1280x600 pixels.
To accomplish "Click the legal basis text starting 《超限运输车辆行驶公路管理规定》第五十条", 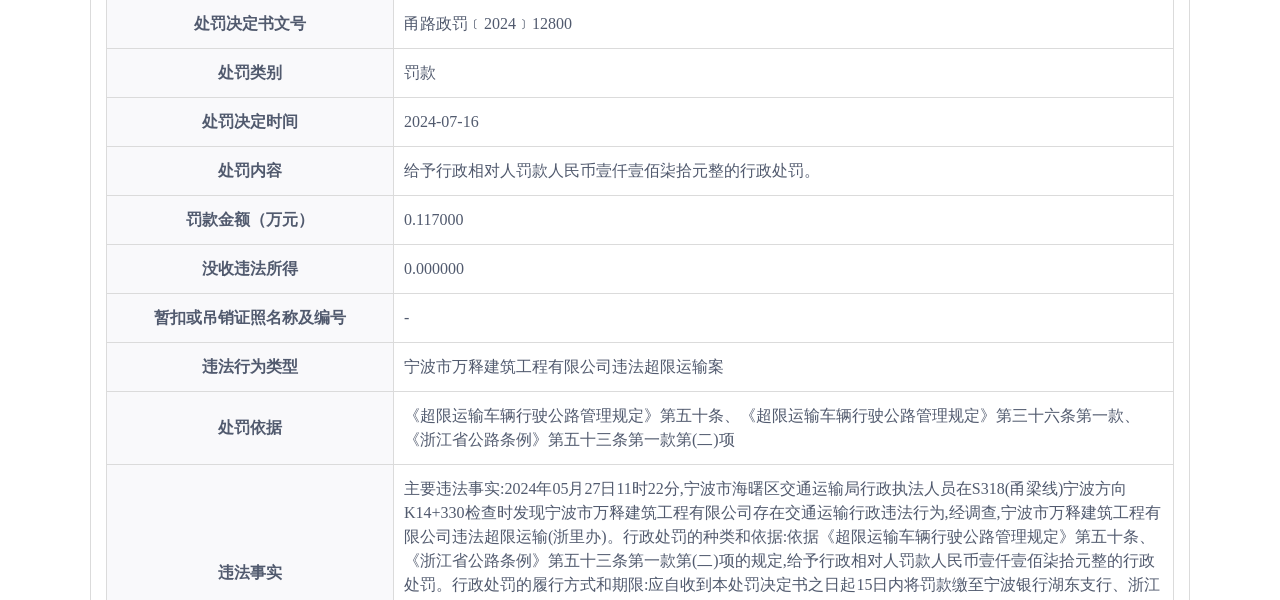I will click(x=772, y=428).
